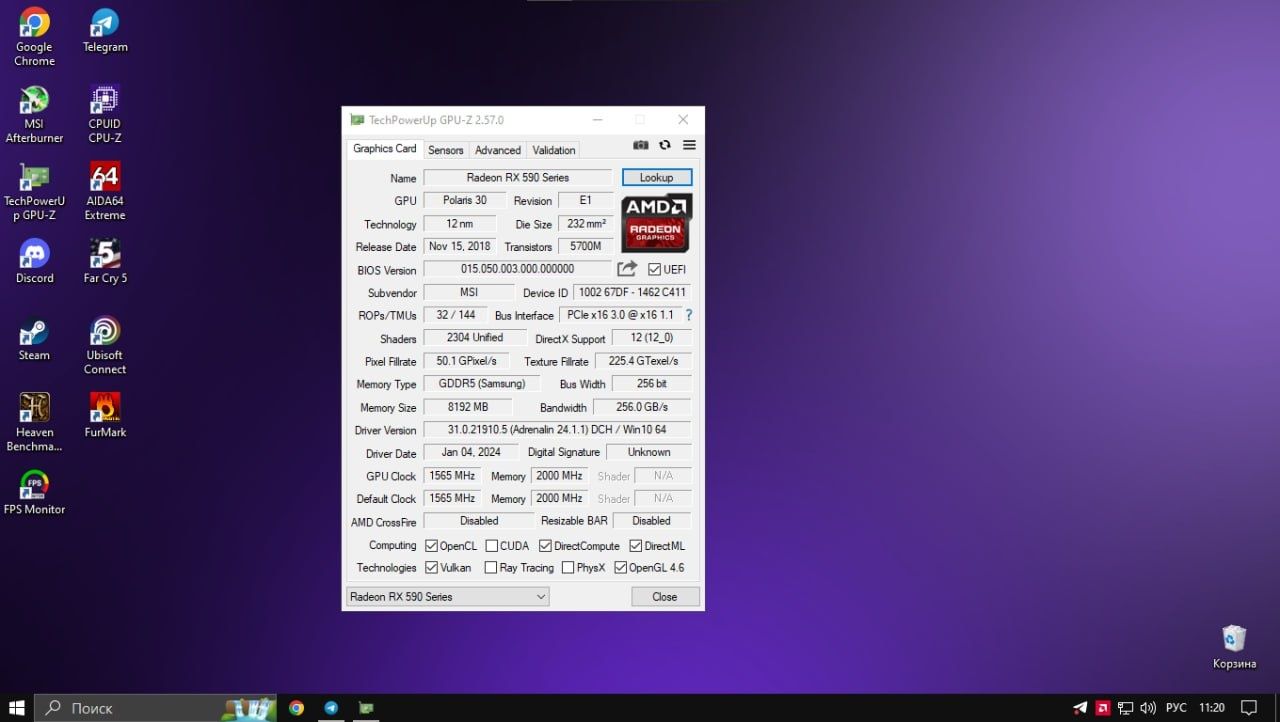Toggle the UEFI checkbox
This screenshot has width=1280, height=722.
[655, 269]
